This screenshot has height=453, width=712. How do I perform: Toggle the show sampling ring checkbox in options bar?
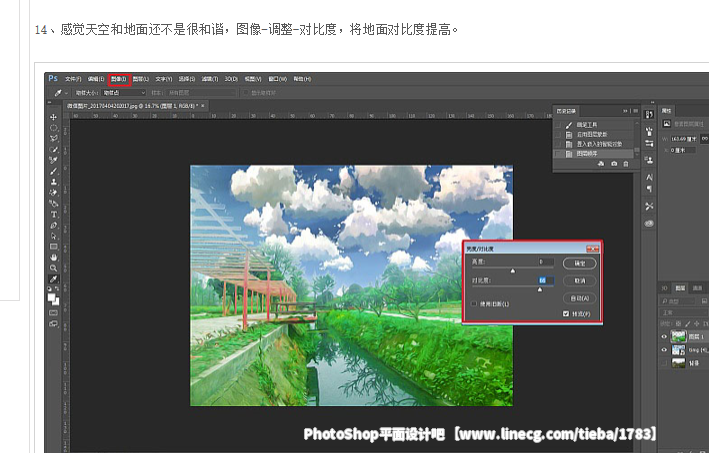(245, 93)
